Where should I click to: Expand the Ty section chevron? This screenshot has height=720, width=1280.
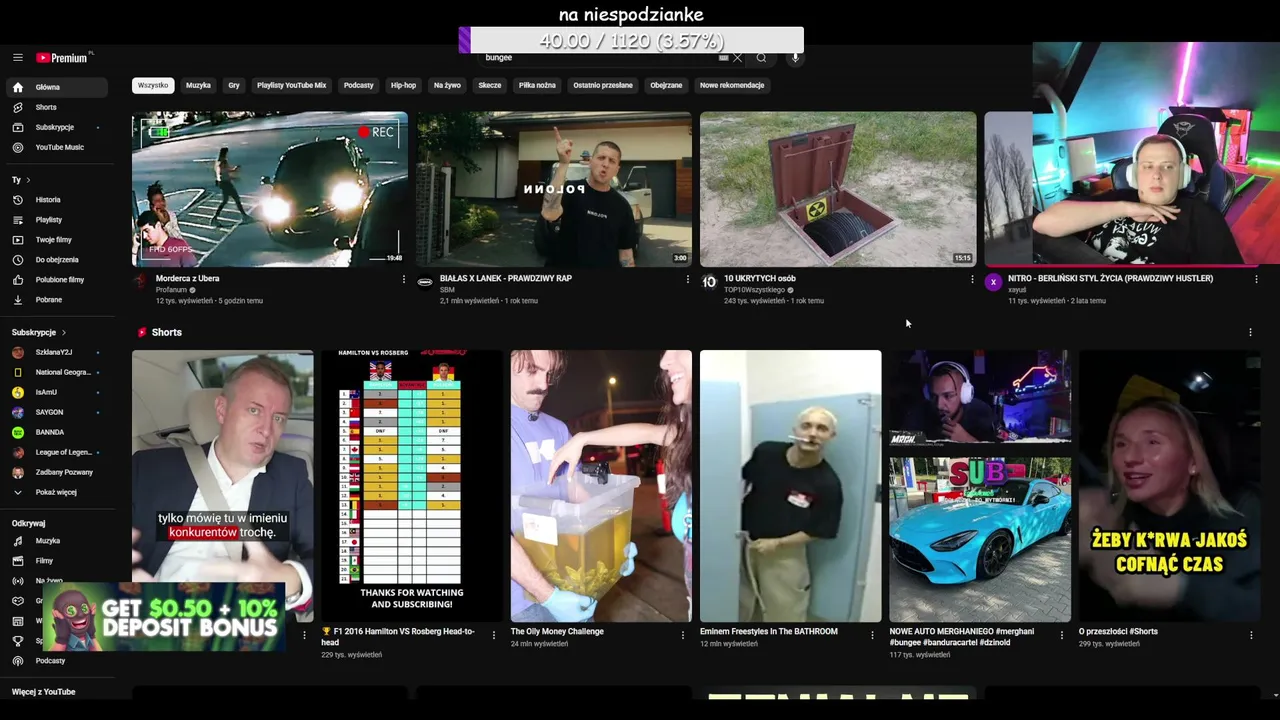(x=28, y=180)
